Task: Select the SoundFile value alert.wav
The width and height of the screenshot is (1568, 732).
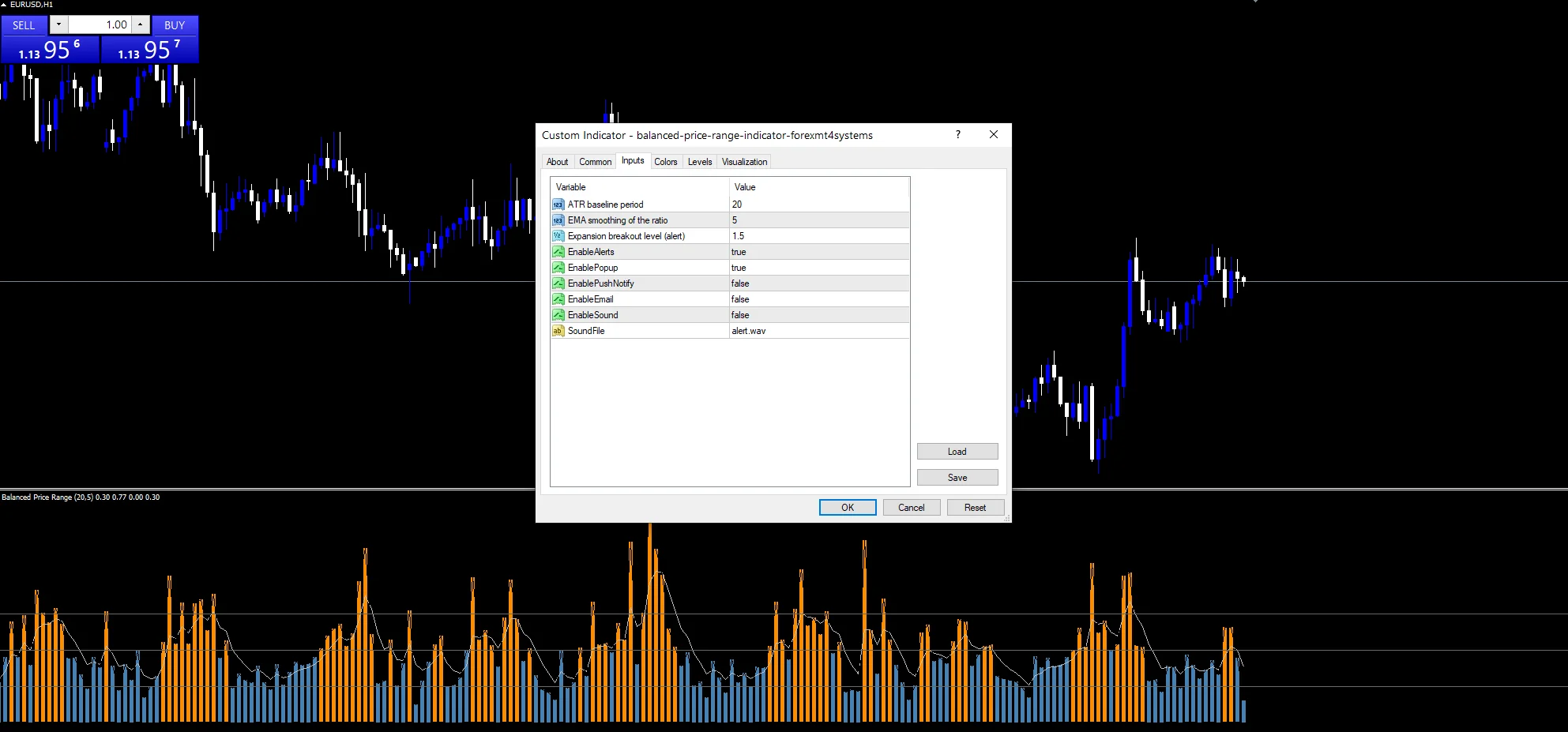Action: 819,331
